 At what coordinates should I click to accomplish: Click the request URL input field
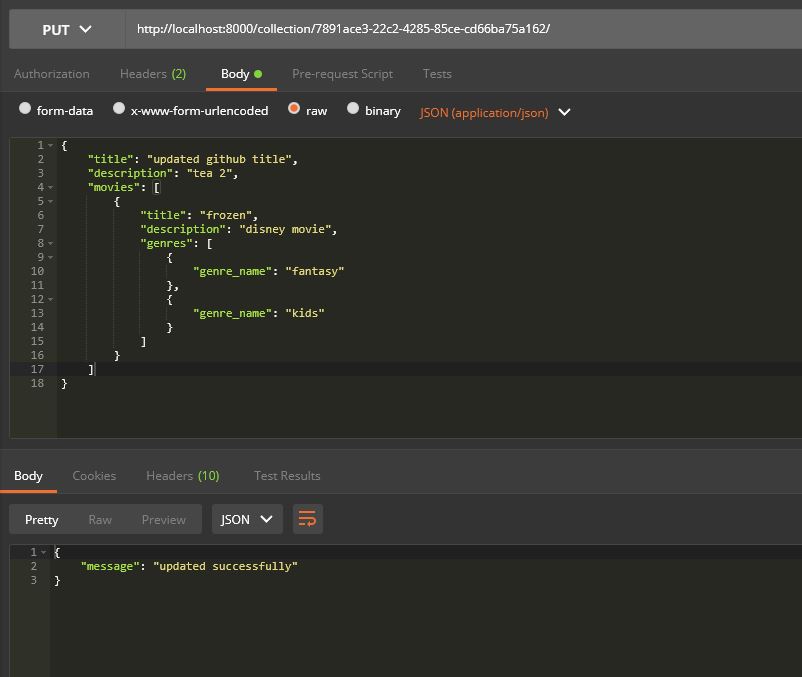[463, 29]
